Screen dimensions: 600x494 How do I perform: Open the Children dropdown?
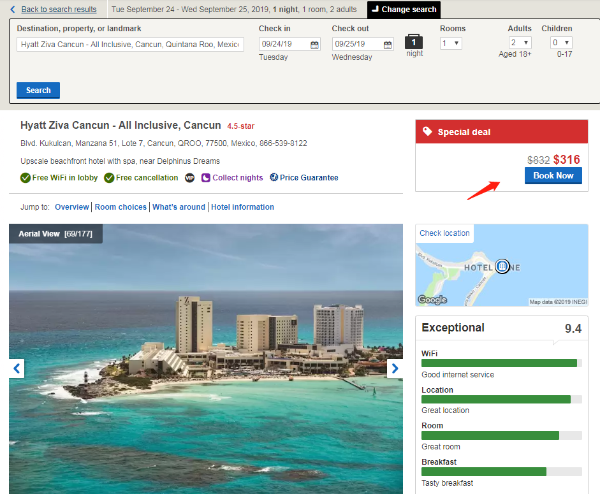(x=561, y=42)
